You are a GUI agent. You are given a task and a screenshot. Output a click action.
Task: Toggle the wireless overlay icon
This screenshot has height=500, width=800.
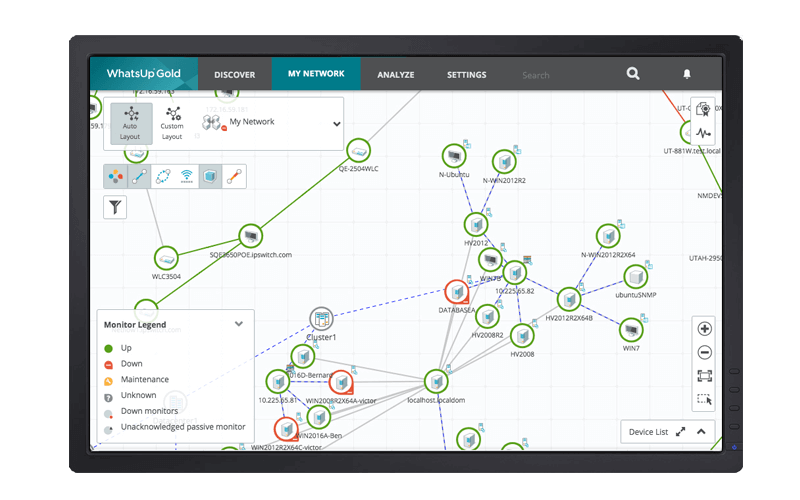tap(187, 177)
